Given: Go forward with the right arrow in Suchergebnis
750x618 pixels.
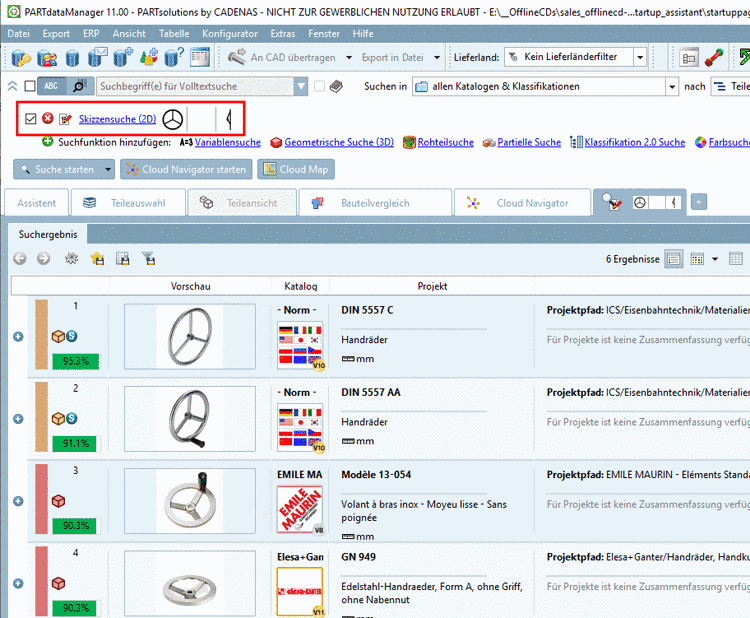Looking at the screenshot, I should pos(44,259).
